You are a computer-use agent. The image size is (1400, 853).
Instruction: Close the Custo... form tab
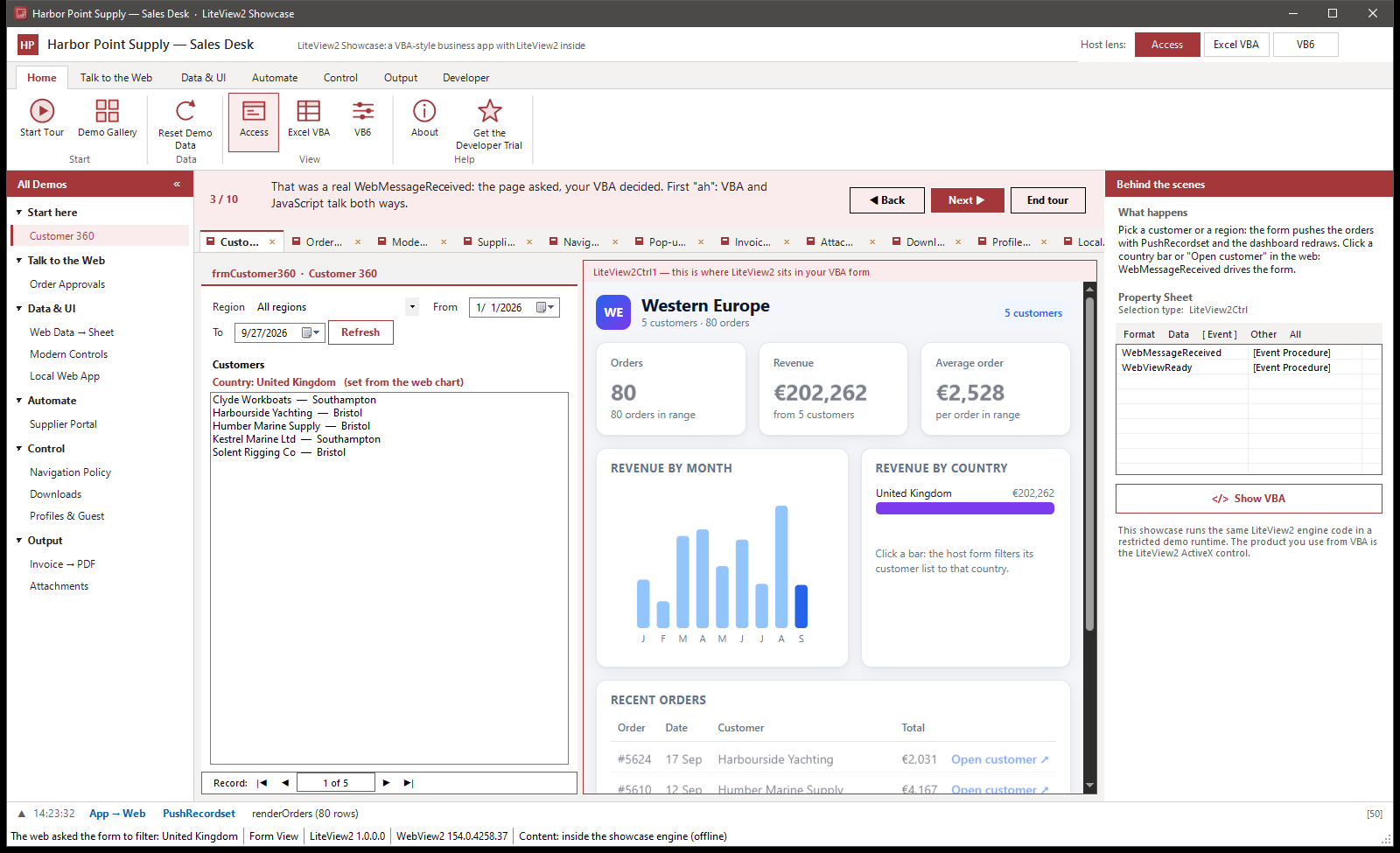[x=272, y=242]
